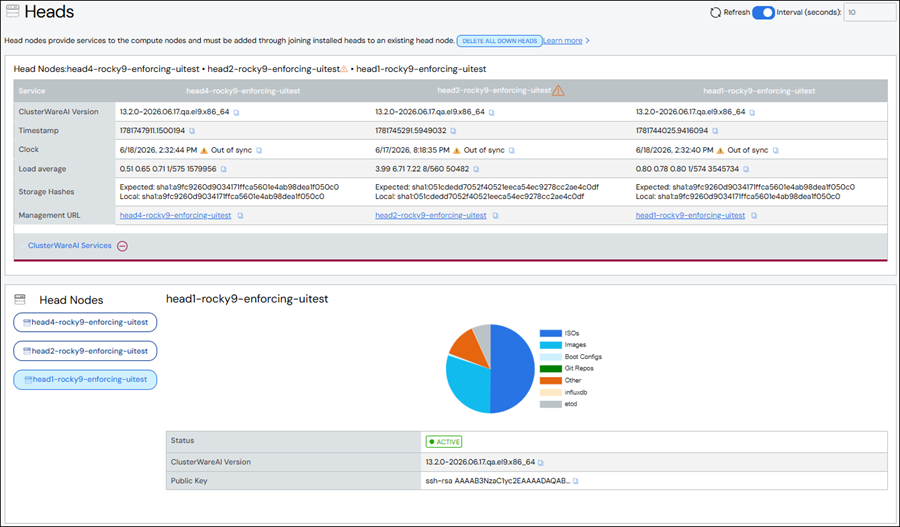Select head4-rocky9-enforcing-uitest in Head Nodes list
Viewport: 900px width, 527px height.
point(85,323)
